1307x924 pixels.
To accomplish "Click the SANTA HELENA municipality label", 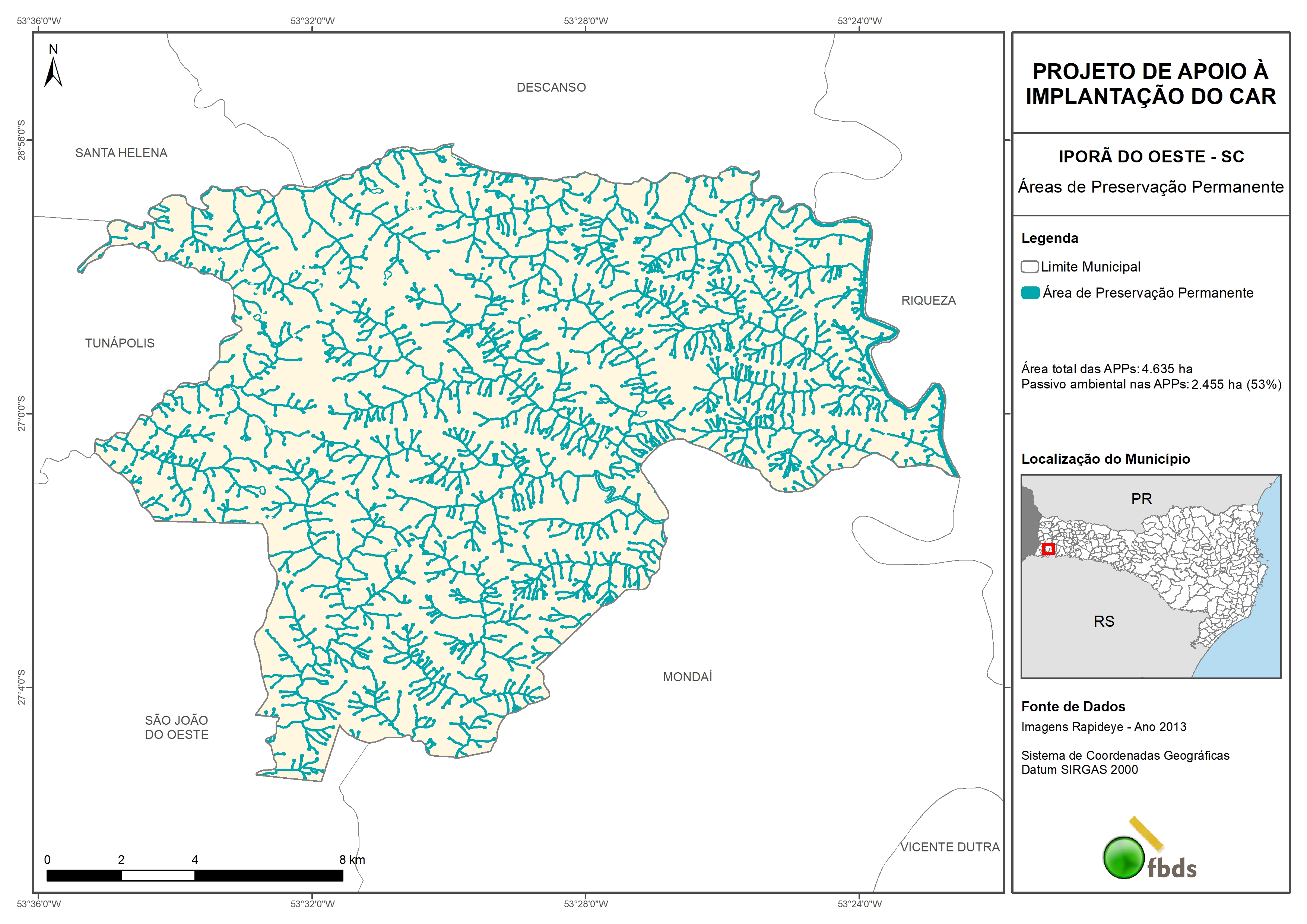I will click(x=121, y=153).
